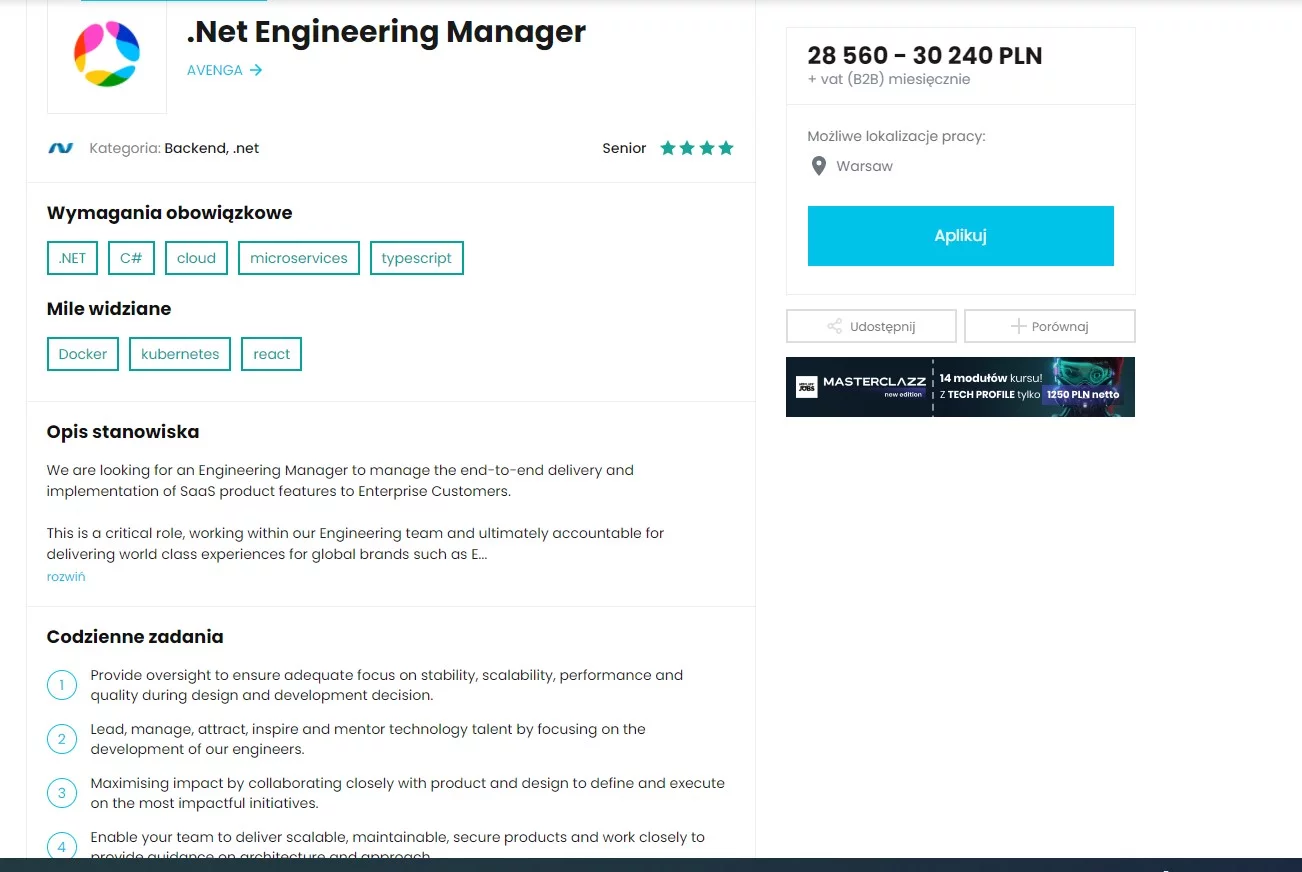
Task: Click the react tag
Action: coord(271,354)
